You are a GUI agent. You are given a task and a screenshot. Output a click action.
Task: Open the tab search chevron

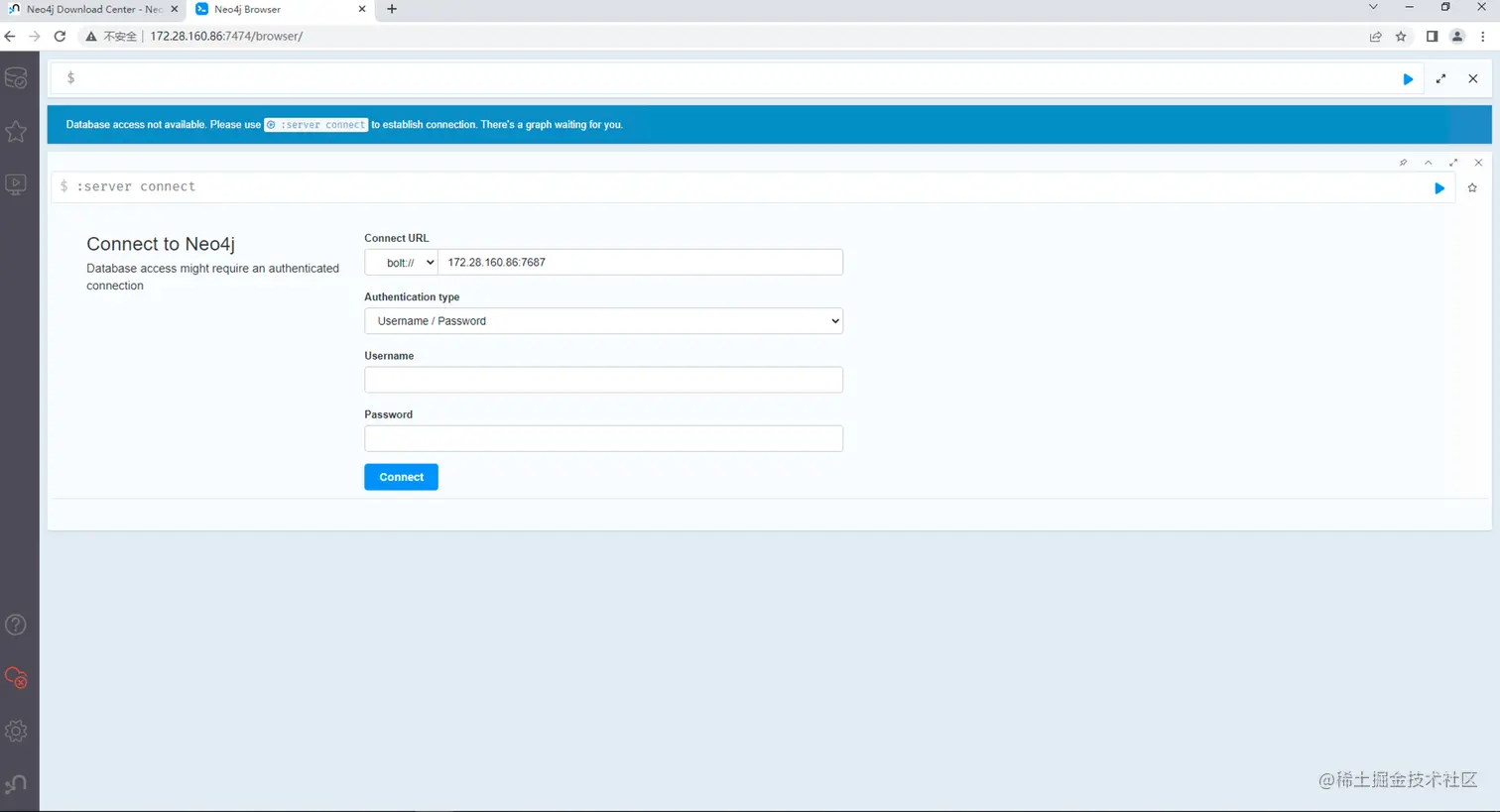click(x=1373, y=7)
